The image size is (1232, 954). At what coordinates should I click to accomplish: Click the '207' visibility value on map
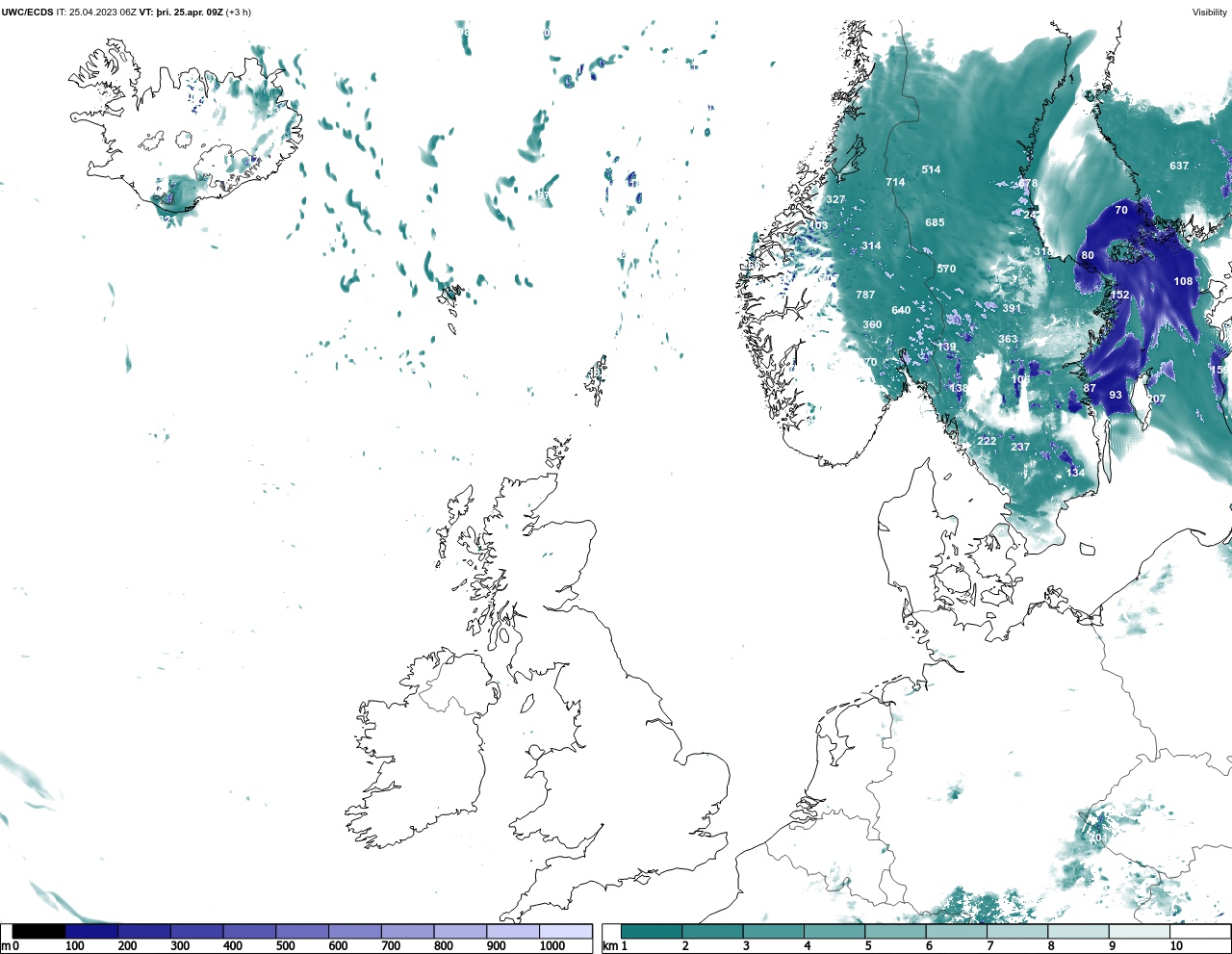[1156, 399]
